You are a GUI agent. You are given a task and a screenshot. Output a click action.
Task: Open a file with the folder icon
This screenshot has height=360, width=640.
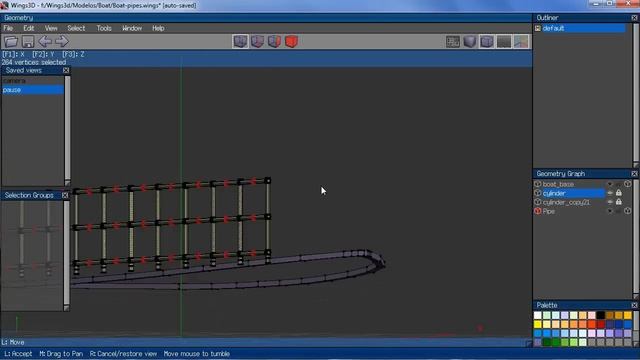(x=11, y=41)
